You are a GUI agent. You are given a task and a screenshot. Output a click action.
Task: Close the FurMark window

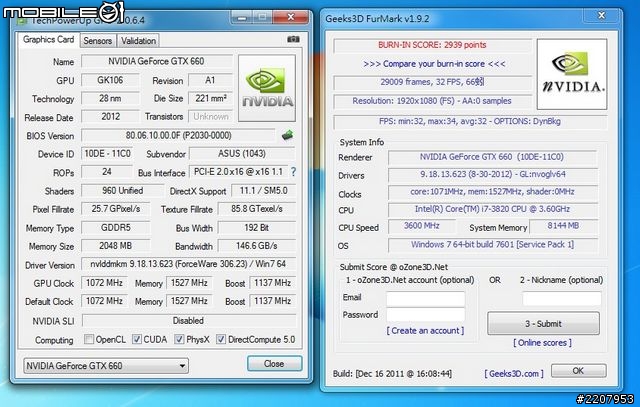(601, 16)
